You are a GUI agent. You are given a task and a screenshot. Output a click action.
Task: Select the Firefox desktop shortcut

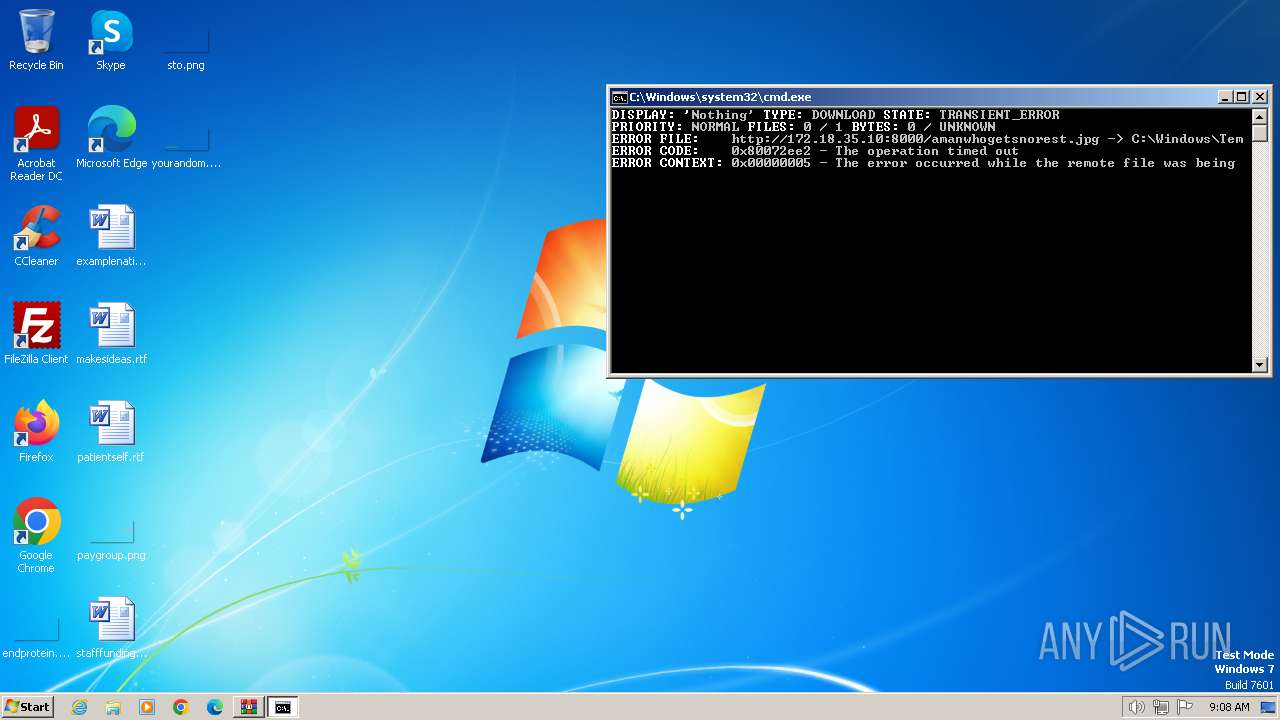(36, 432)
